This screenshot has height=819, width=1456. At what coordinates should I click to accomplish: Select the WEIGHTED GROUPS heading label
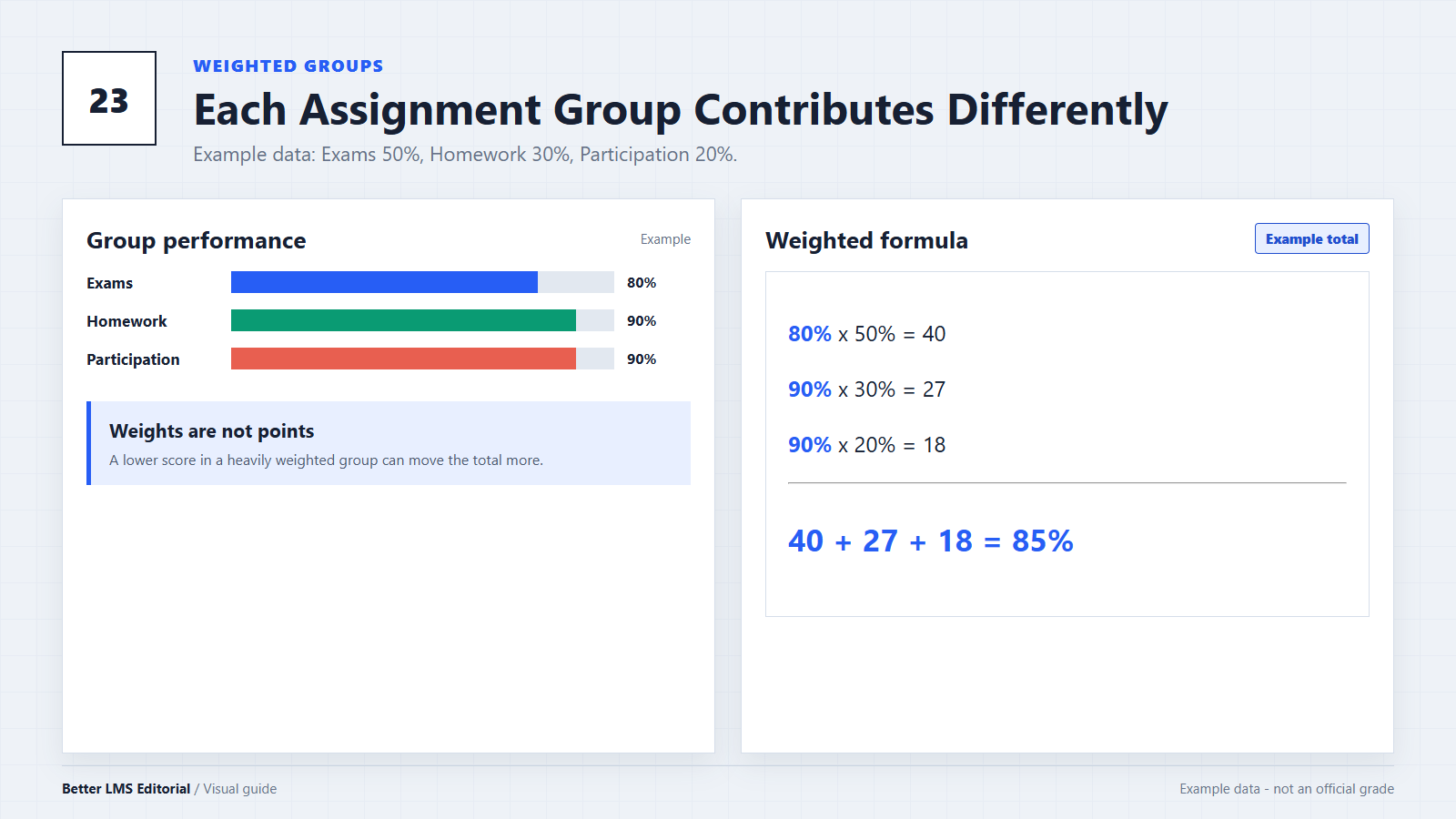pyautogui.click(x=288, y=66)
